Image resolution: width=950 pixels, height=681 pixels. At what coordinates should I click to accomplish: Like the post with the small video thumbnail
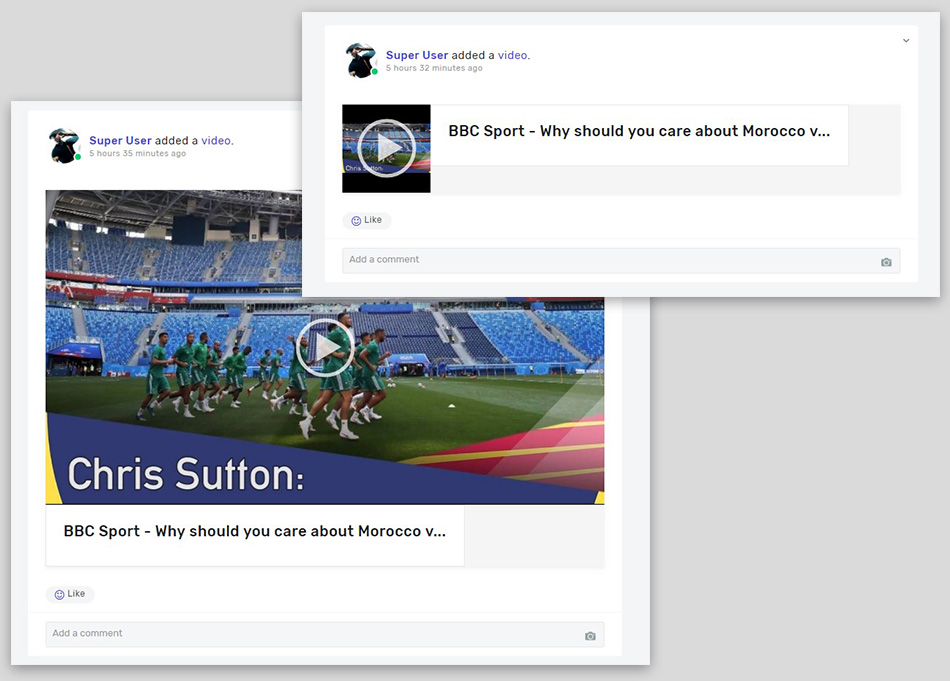367,220
